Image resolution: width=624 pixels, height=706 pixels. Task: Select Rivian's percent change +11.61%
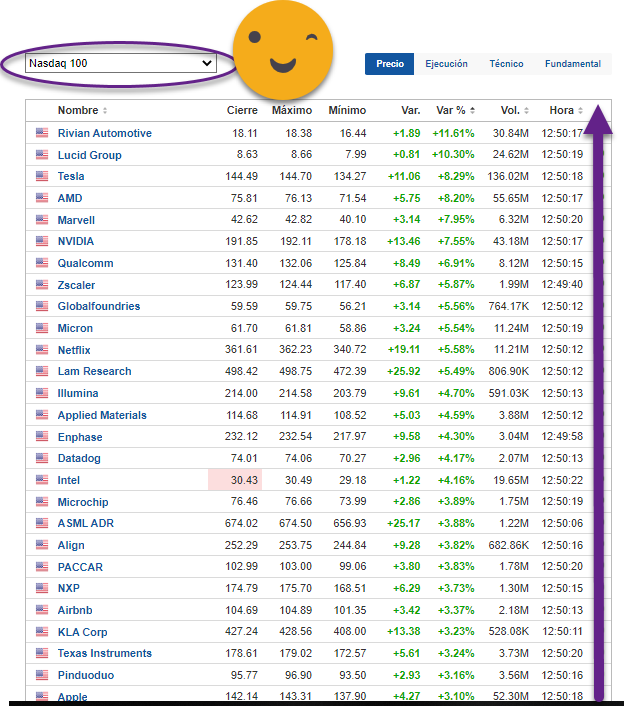pyautogui.click(x=453, y=133)
